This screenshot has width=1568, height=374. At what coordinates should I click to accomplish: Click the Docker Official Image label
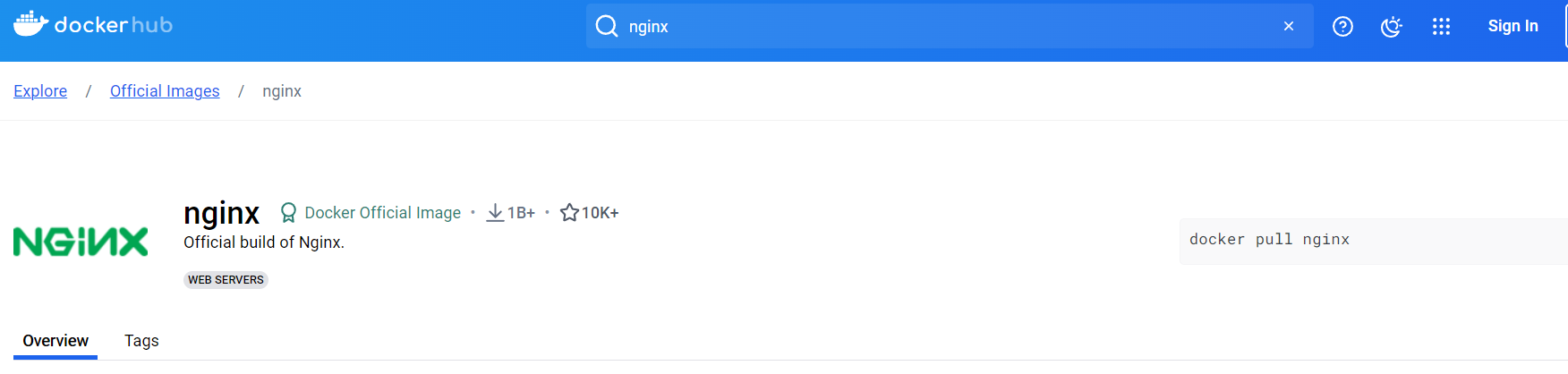click(x=383, y=213)
